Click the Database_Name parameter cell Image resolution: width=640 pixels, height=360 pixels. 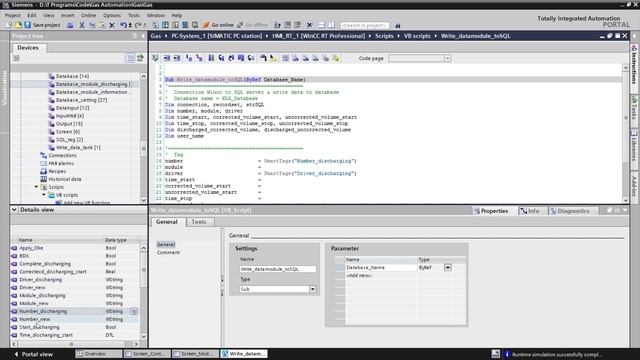pyautogui.click(x=381, y=268)
